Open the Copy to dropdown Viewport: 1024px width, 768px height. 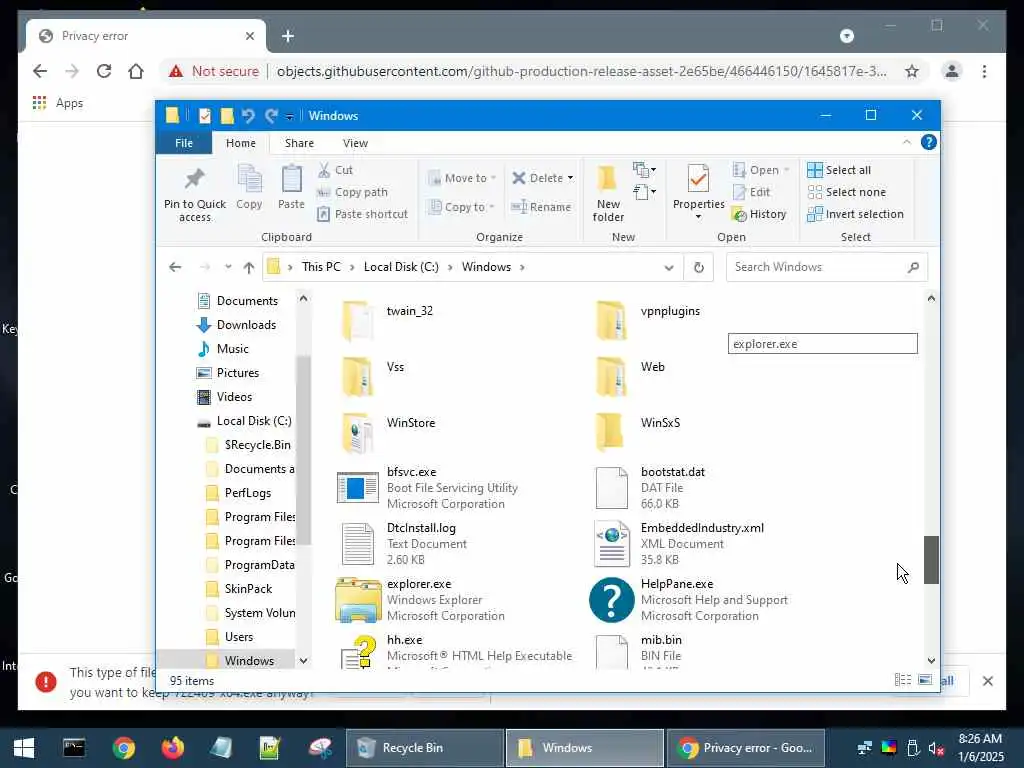click(460, 207)
